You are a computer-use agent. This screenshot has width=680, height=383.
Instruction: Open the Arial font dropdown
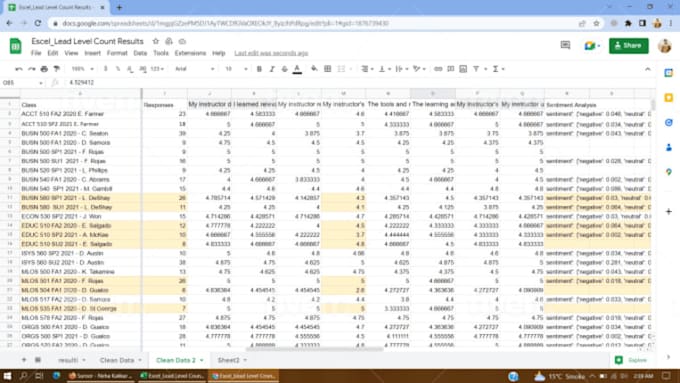coord(194,69)
